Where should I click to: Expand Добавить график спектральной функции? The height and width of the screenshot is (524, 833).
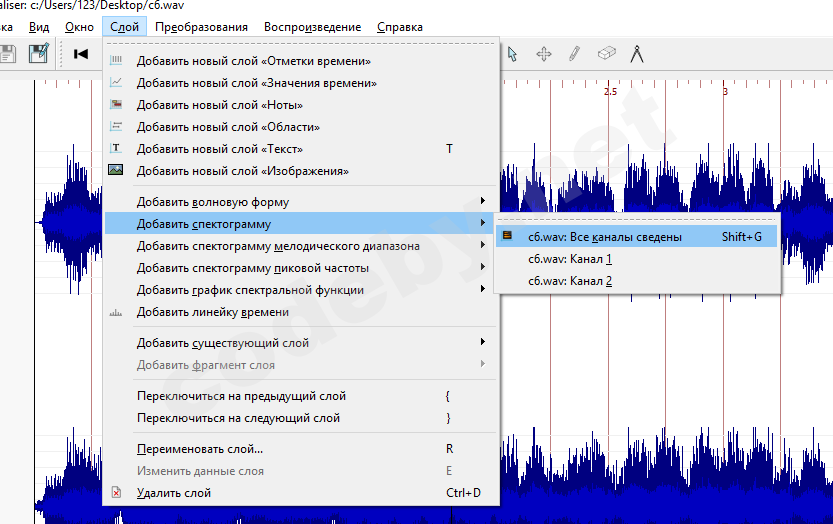[x=302, y=290]
